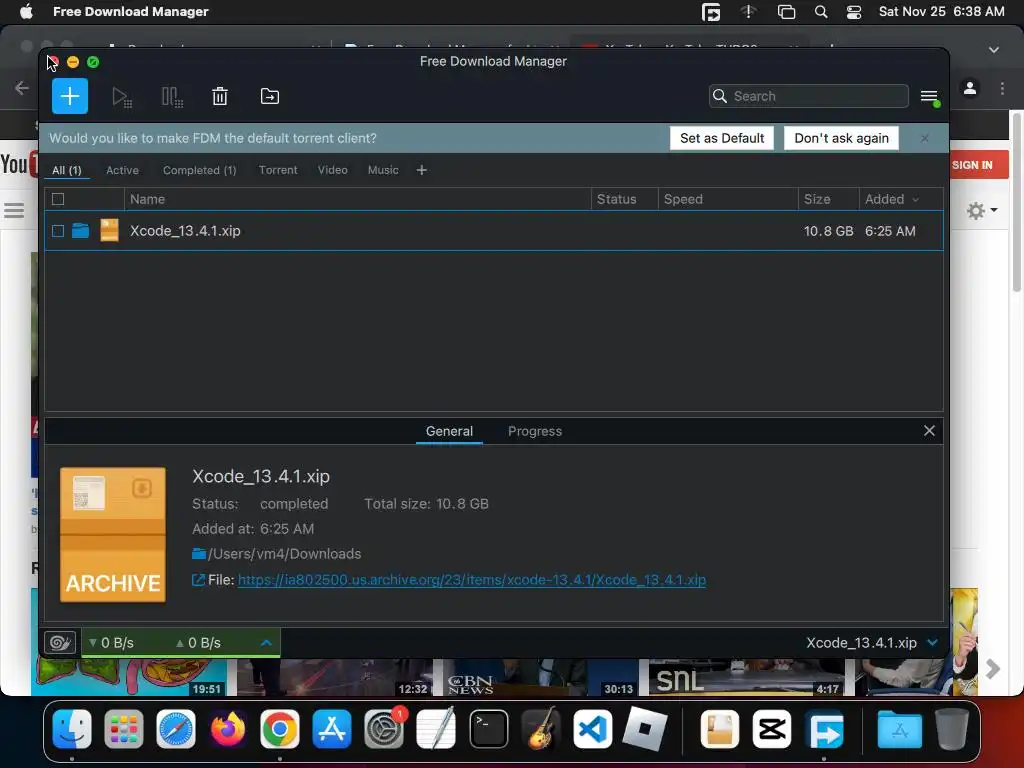
Task: Open Chrome three-dot menu
Action: 1002,88
